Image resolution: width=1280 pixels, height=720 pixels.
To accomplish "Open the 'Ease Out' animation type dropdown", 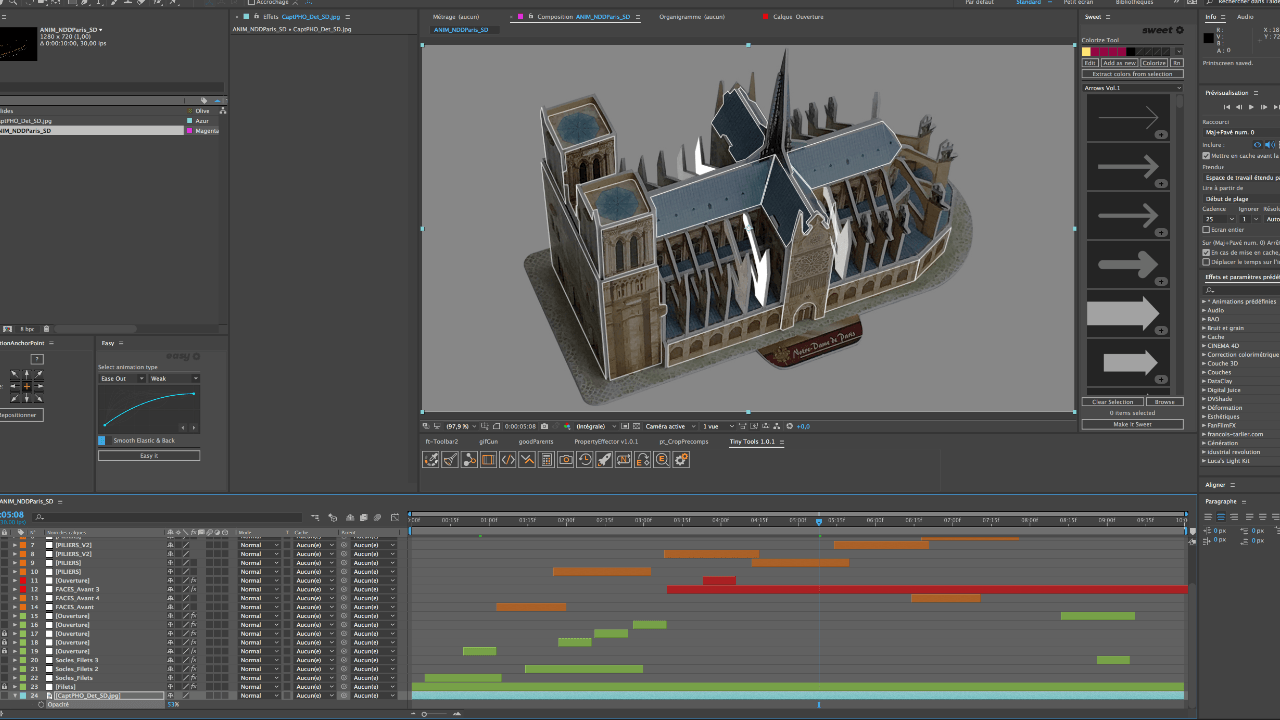I will (123, 379).
